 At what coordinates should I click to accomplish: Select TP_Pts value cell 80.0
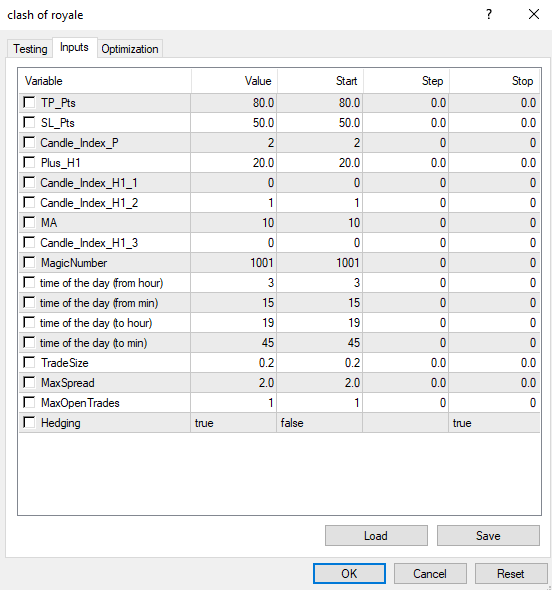[x=234, y=103]
